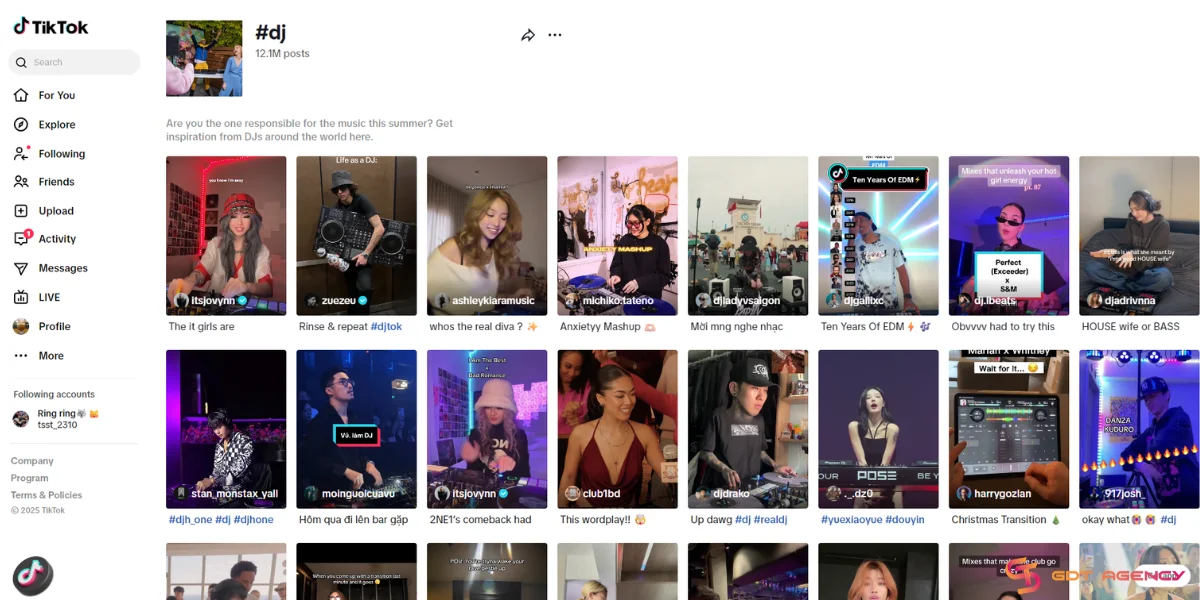Open the zuezeu DJ video thumbnail
This screenshot has height=600, width=1200.
point(356,235)
